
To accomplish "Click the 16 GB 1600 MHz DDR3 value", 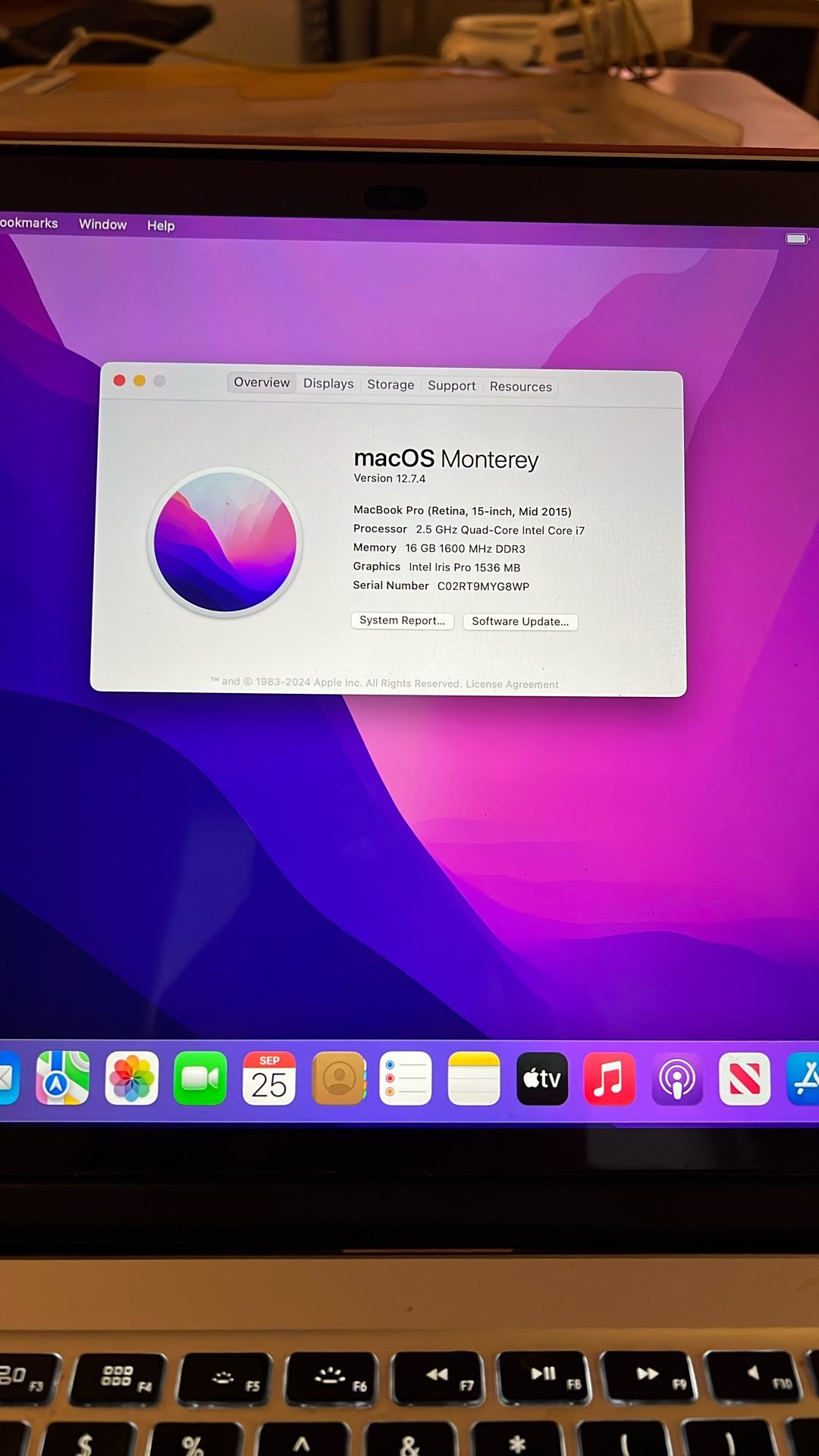I will coord(465,548).
